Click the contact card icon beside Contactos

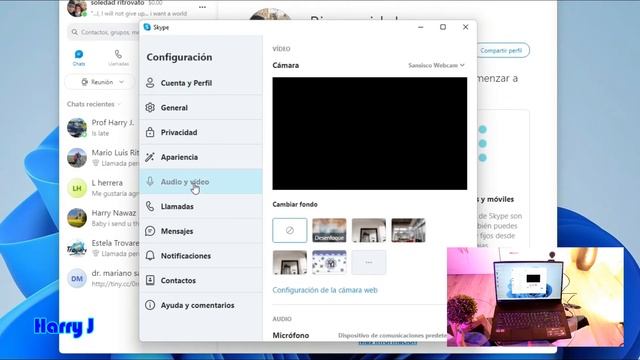150,280
